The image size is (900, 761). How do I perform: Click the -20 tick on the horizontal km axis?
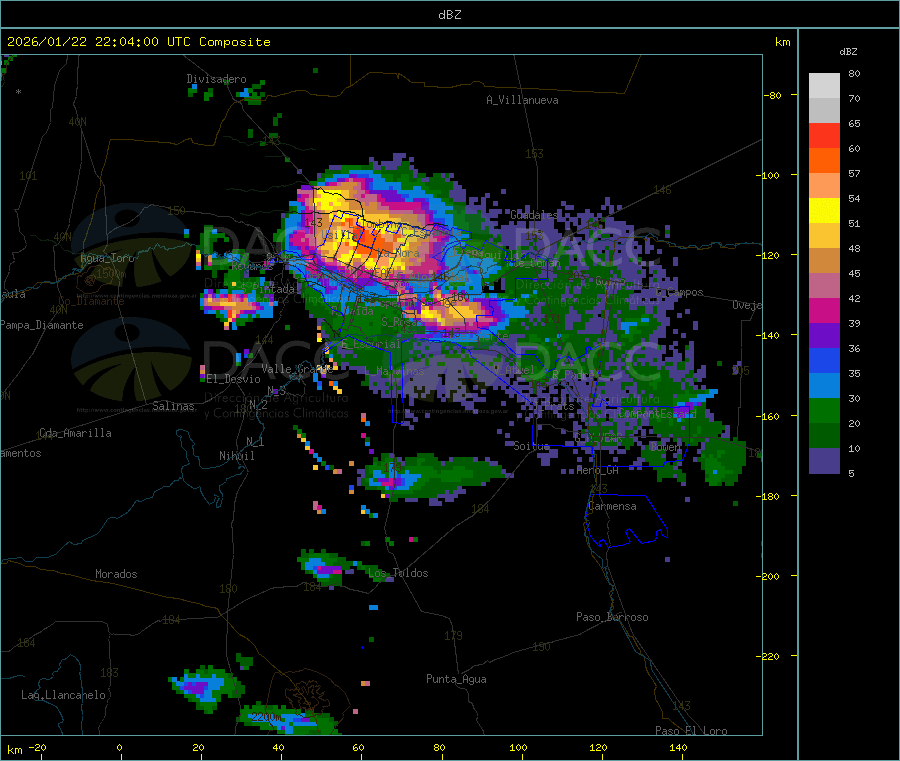pyautogui.click(x=38, y=747)
